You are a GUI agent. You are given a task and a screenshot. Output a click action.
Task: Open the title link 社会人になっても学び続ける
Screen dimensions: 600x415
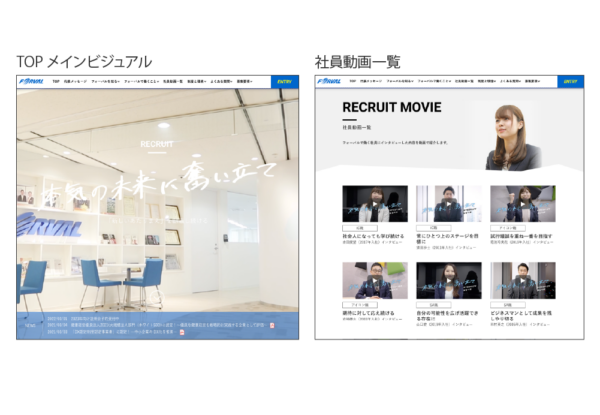click(x=373, y=236)
